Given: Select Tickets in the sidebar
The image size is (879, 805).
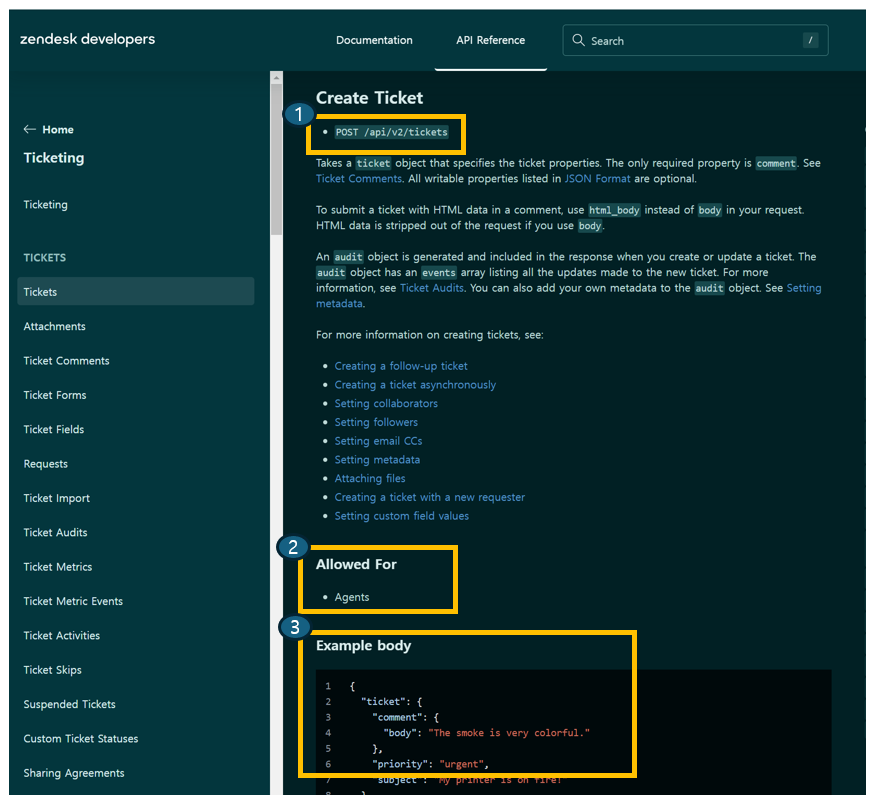Looking at the screenshot, I should click(x=136, y=292).
